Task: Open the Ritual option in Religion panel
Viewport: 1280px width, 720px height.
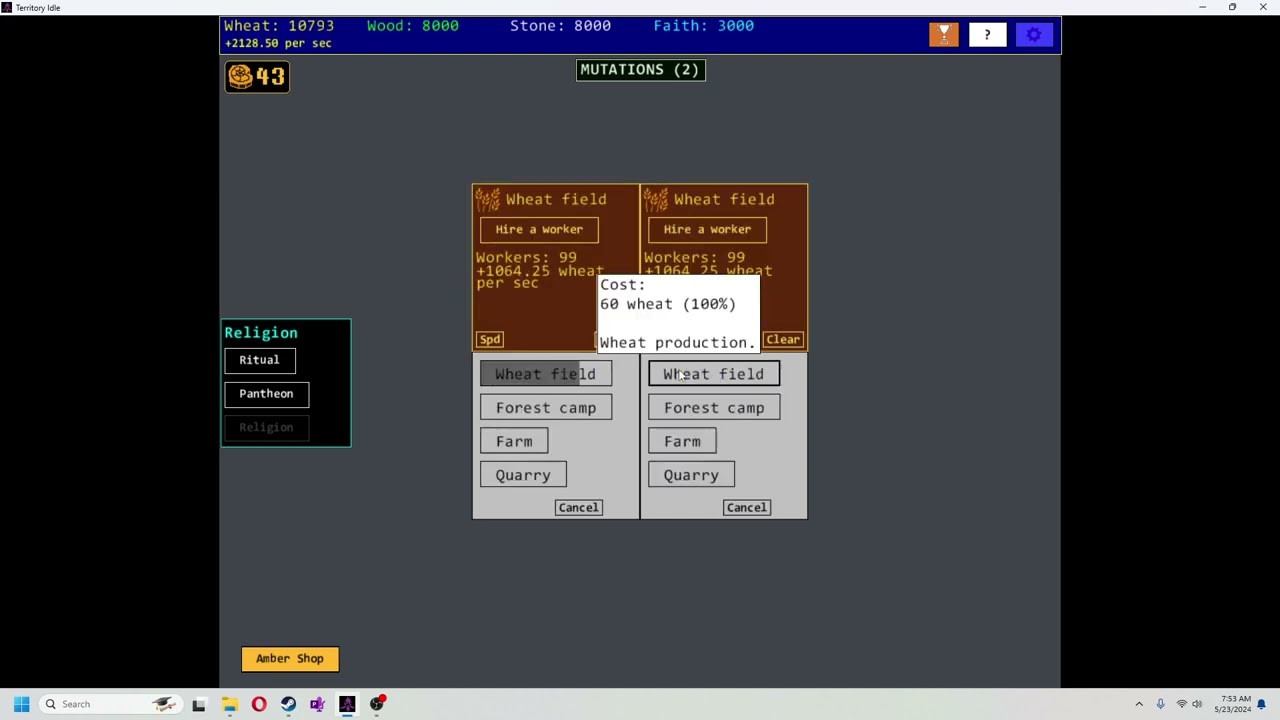Action: coord(259,360)
